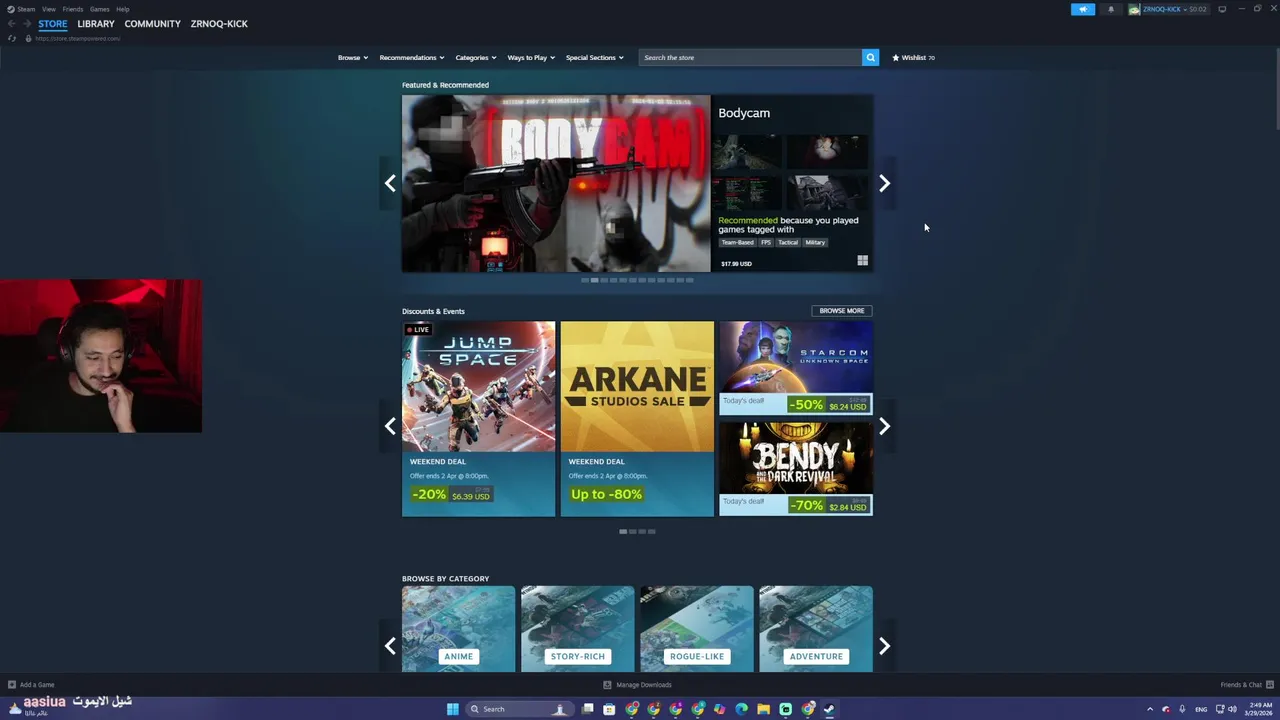Image resolution: width=1280 pixels, height=720 pixels.
Task: Click the Steam taskbar icon
Action: (829, 709)
